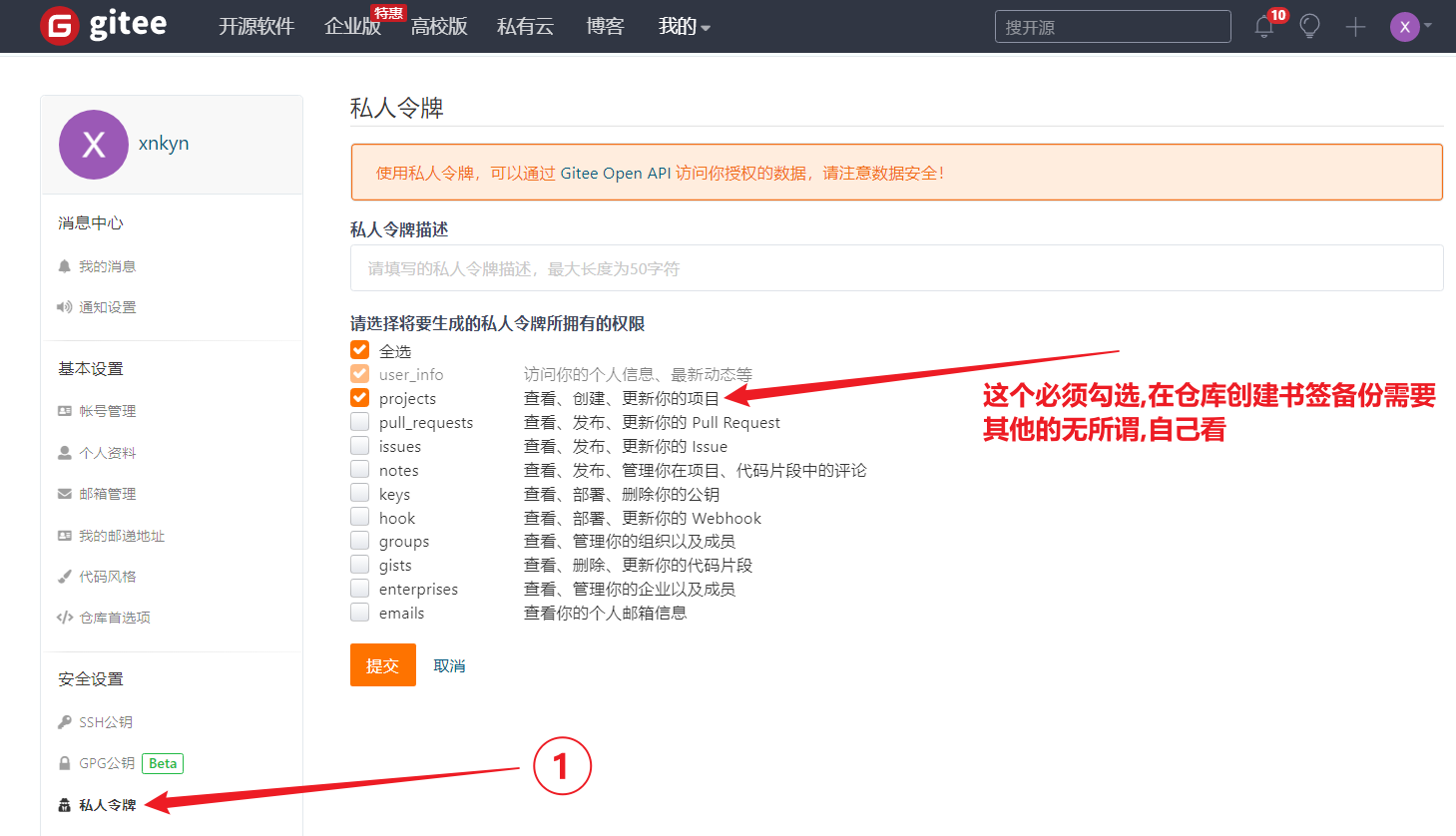1456x836 pixels.
Task: Enable the pull_requests permission checkbox
Action: 360,422
